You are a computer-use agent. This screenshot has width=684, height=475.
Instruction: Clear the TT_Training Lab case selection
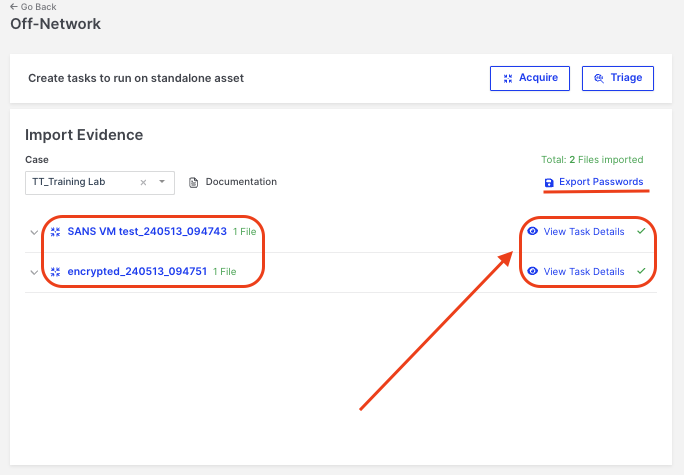tap(143, 182)
